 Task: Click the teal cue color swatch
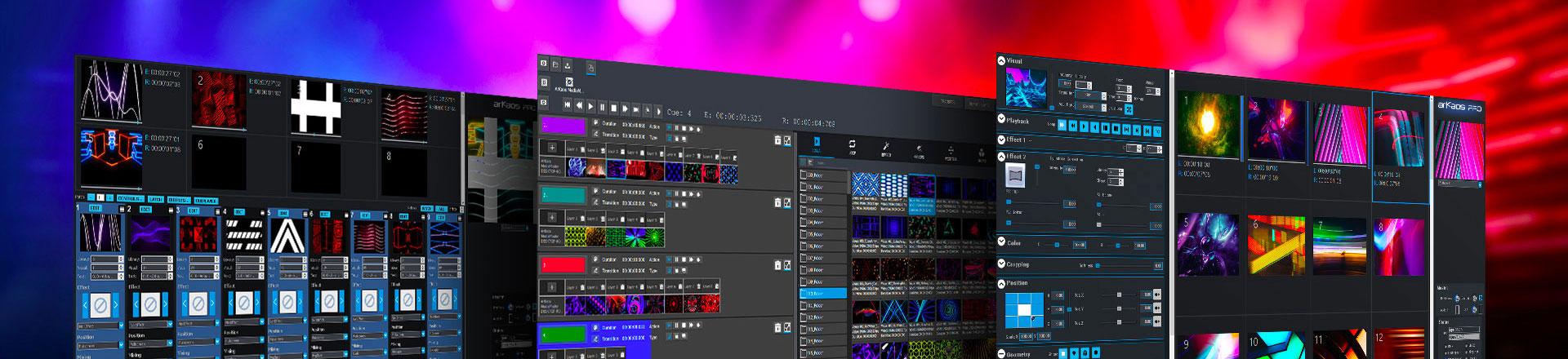click(x=563, y=196)
